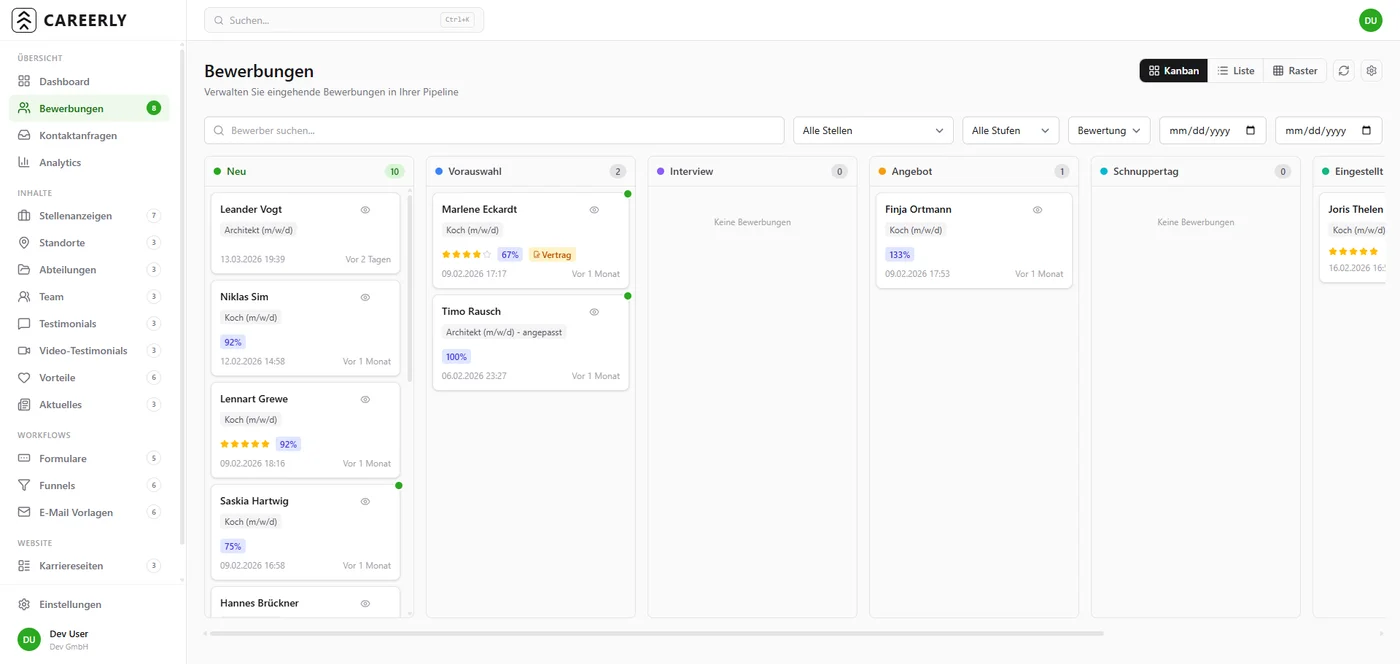Toggle eye icon on Marlene Eckardt card
This screenshot has width=1400, height=664.
coord(594,210)
